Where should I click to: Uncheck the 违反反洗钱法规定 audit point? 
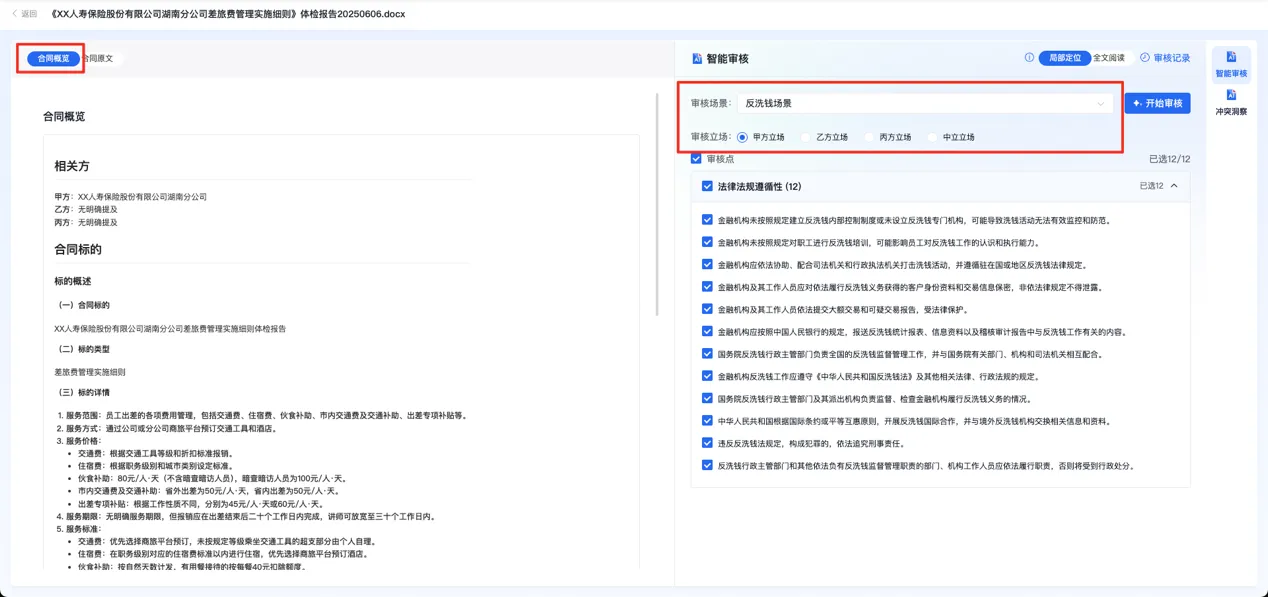pos(707,443)
